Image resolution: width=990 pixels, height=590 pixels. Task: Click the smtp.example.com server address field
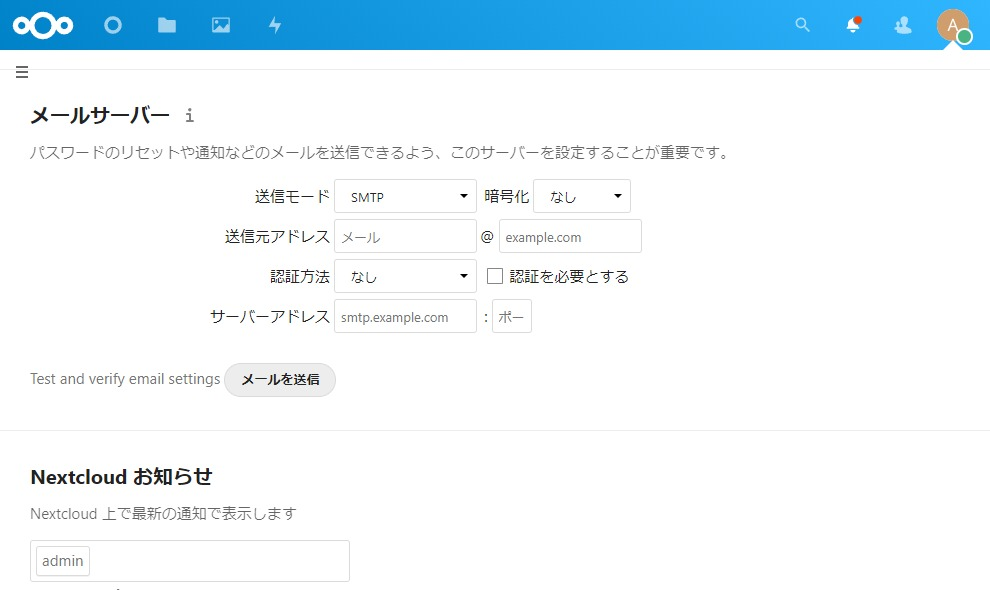click(x=405, y=316)
